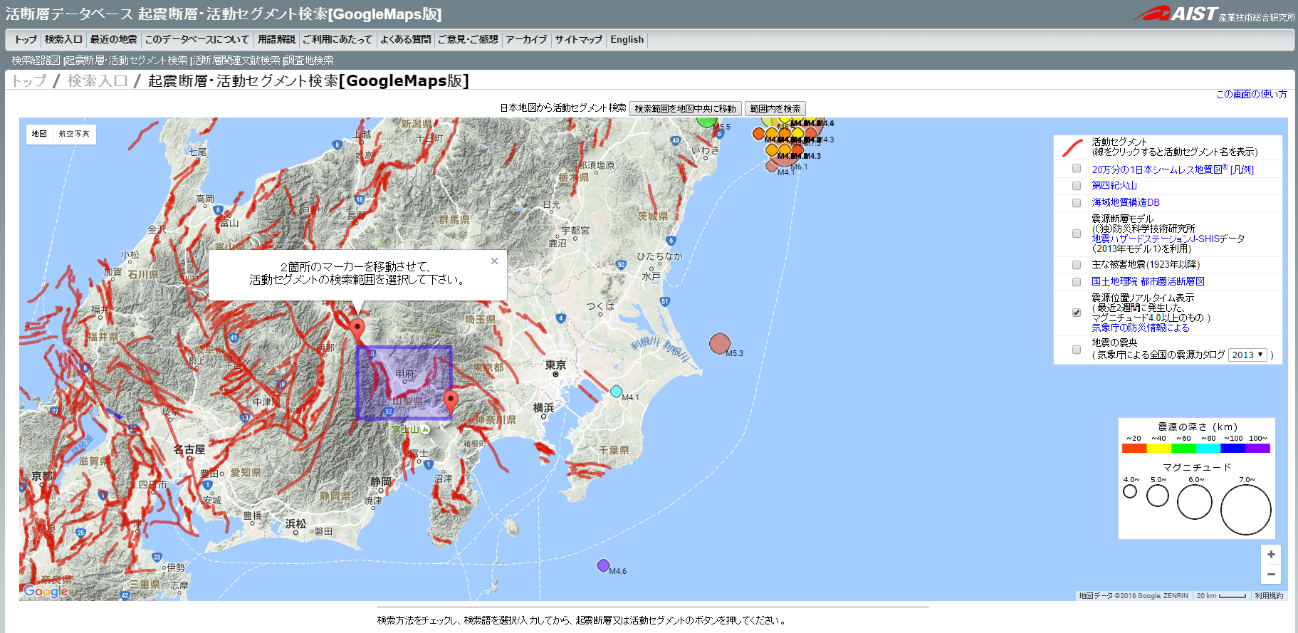
Task: Zoom out the map with minus button
Action: [1271, 574]
